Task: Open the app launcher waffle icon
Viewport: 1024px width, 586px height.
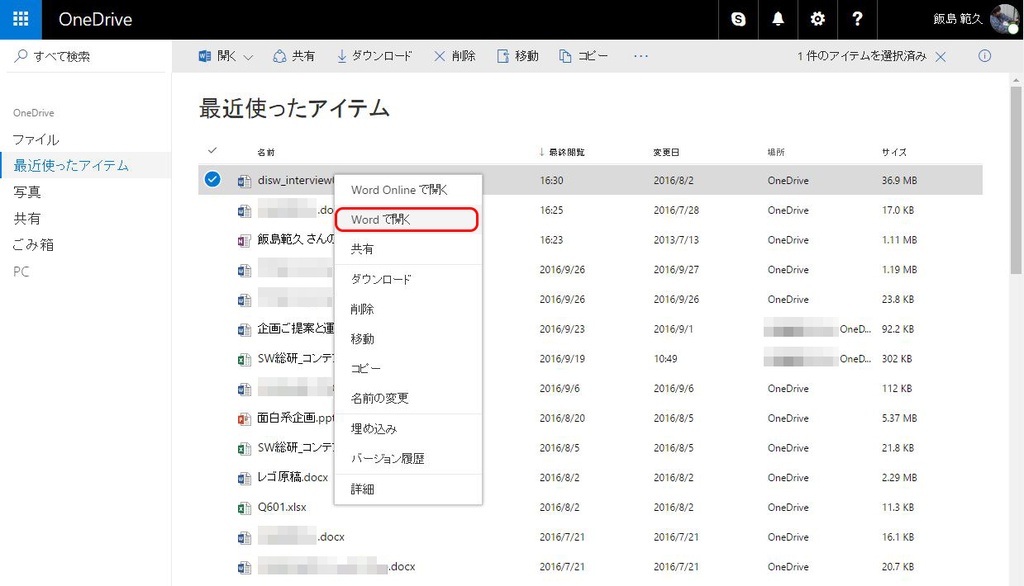Action: (x=20, y=19)
